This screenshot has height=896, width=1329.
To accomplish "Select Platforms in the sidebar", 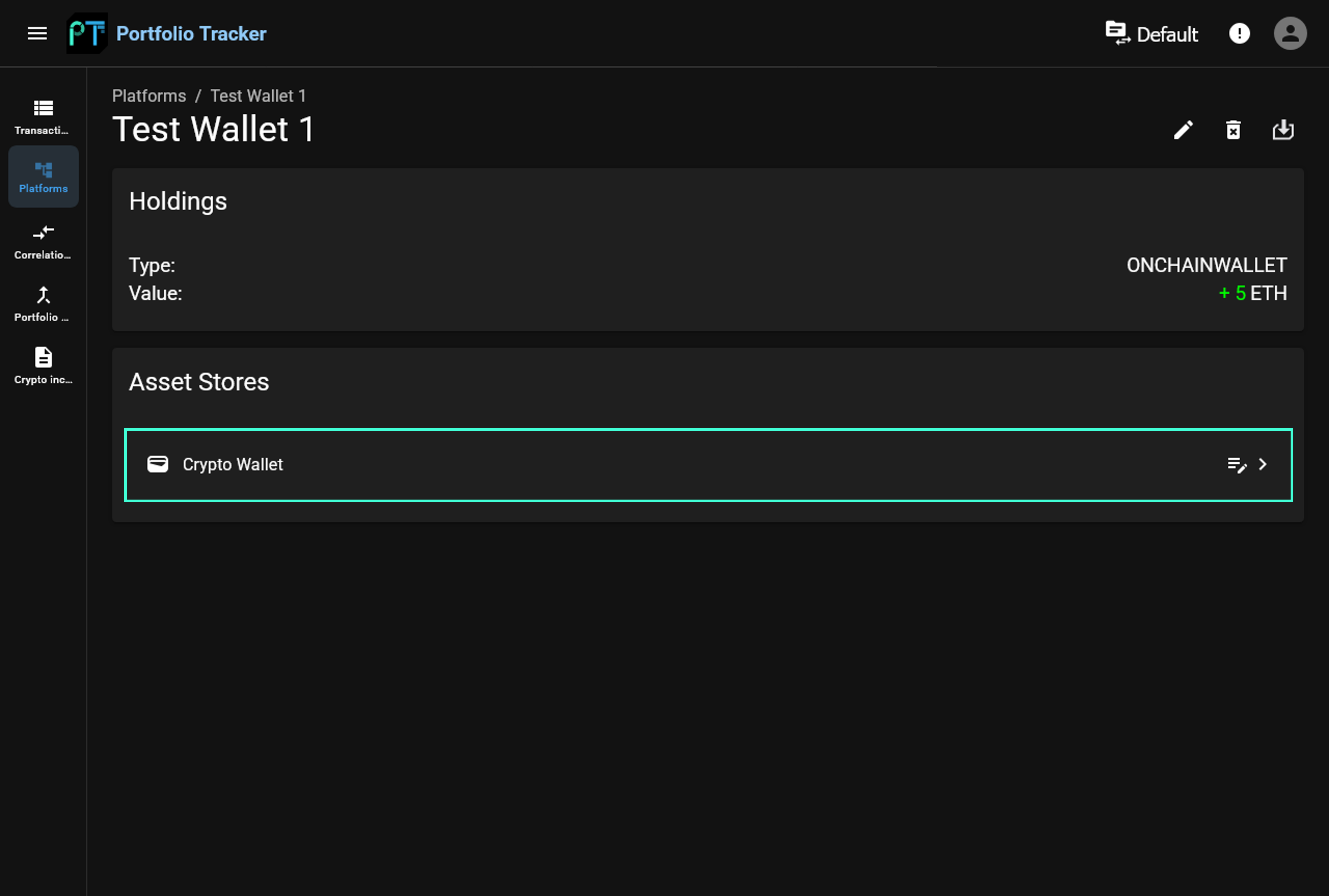I will 43,177.
